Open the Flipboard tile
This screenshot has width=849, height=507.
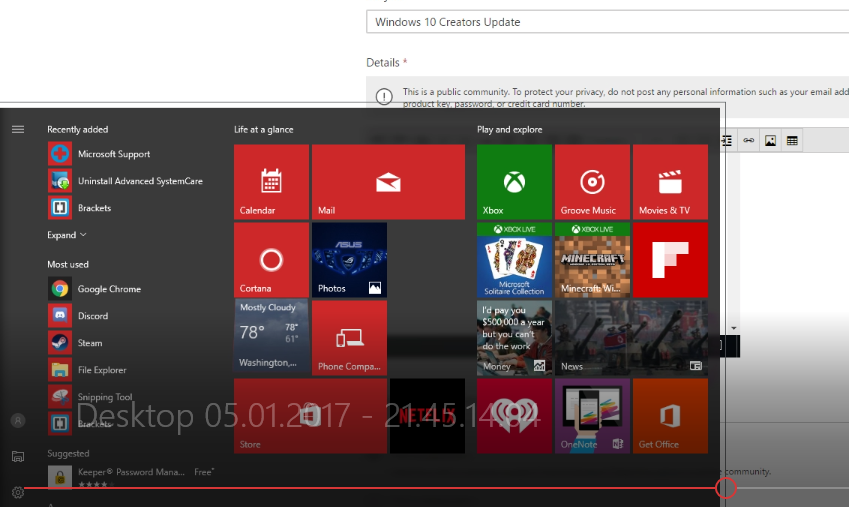(670, 260)
